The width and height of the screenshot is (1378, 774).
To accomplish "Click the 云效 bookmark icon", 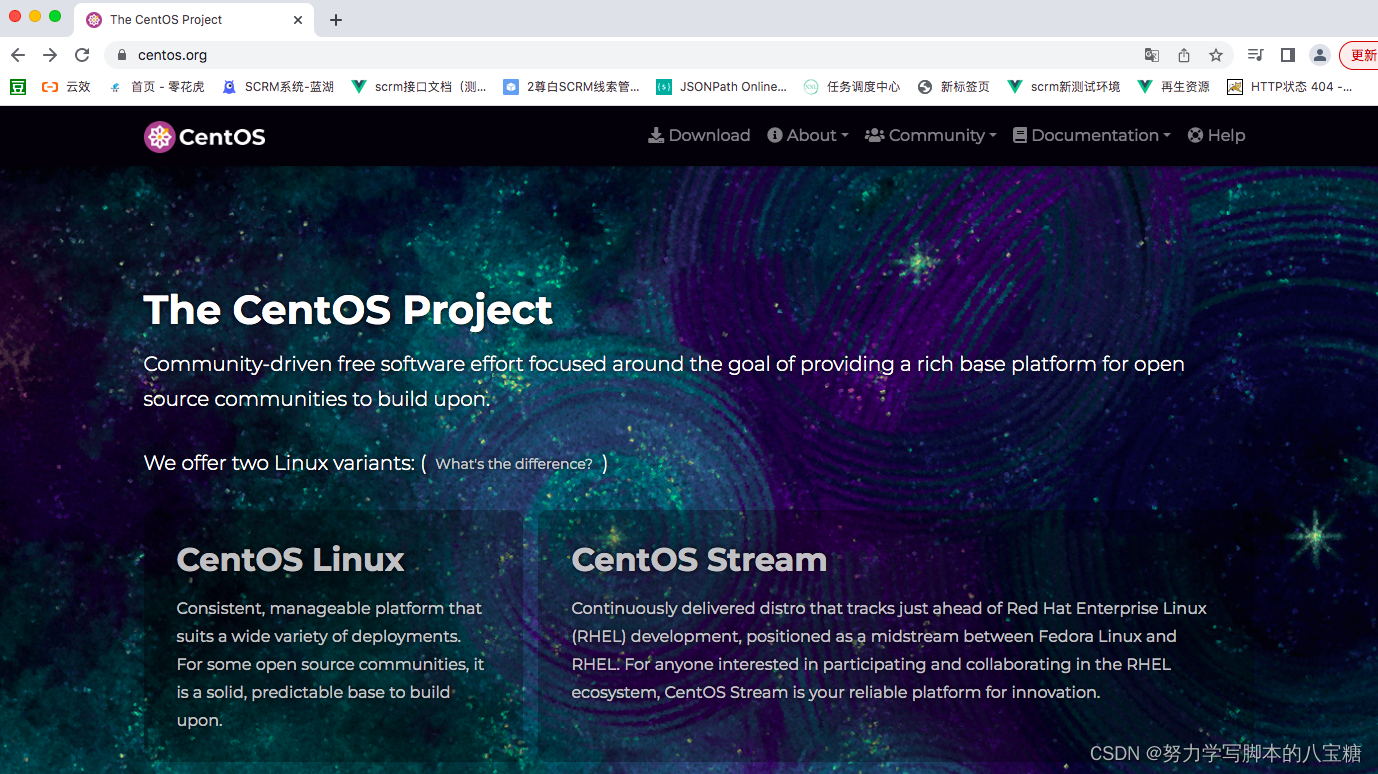I will click(49, 86).
